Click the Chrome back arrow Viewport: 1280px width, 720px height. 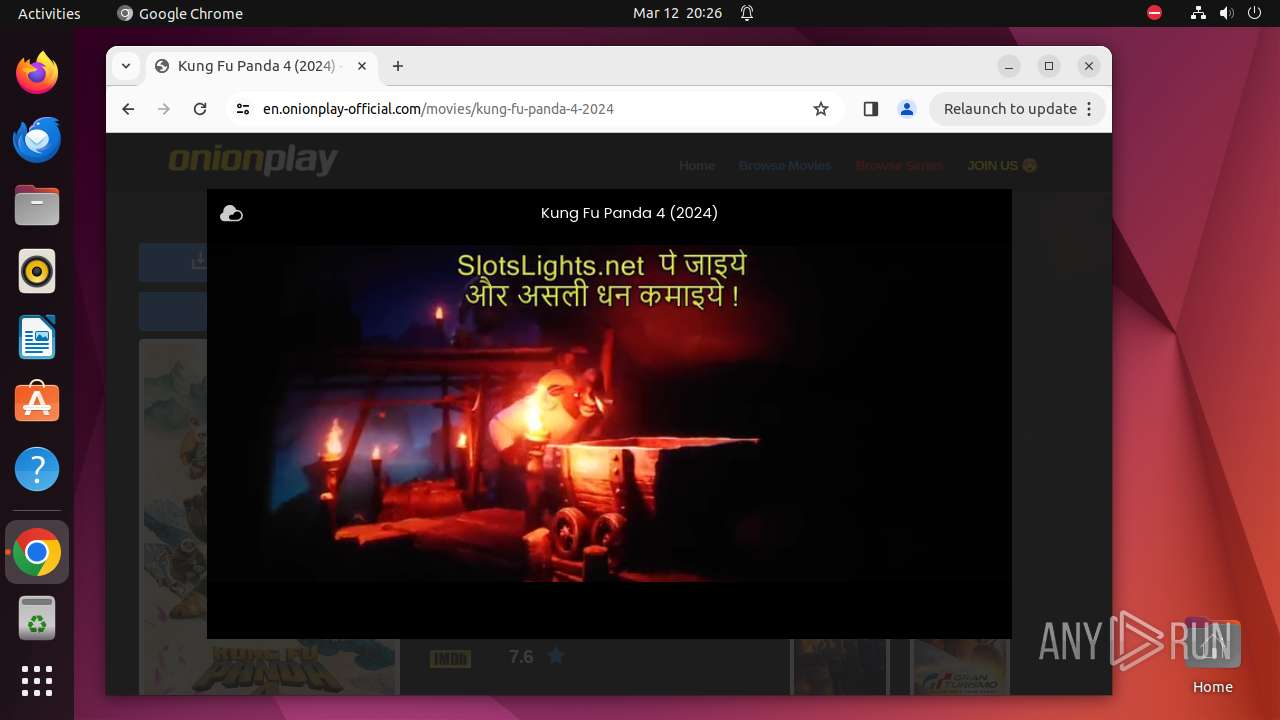coord(128,109)
